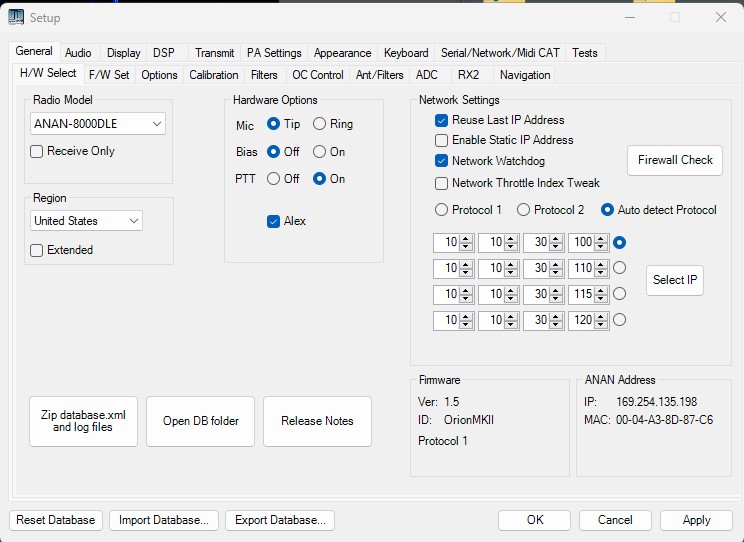This screenshot has height=542, width=744.
Task: Open the Ant/Filters sub-tab
Action: click(x=380, y=75)
